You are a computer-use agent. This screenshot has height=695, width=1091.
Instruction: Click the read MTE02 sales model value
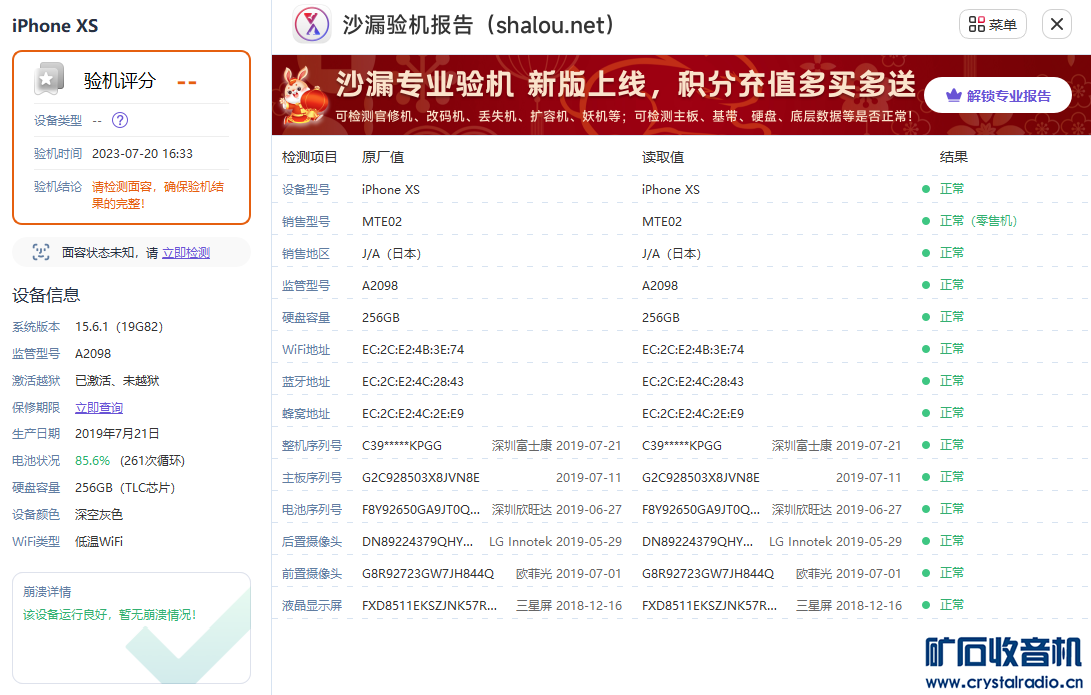(x=662, y=222)
